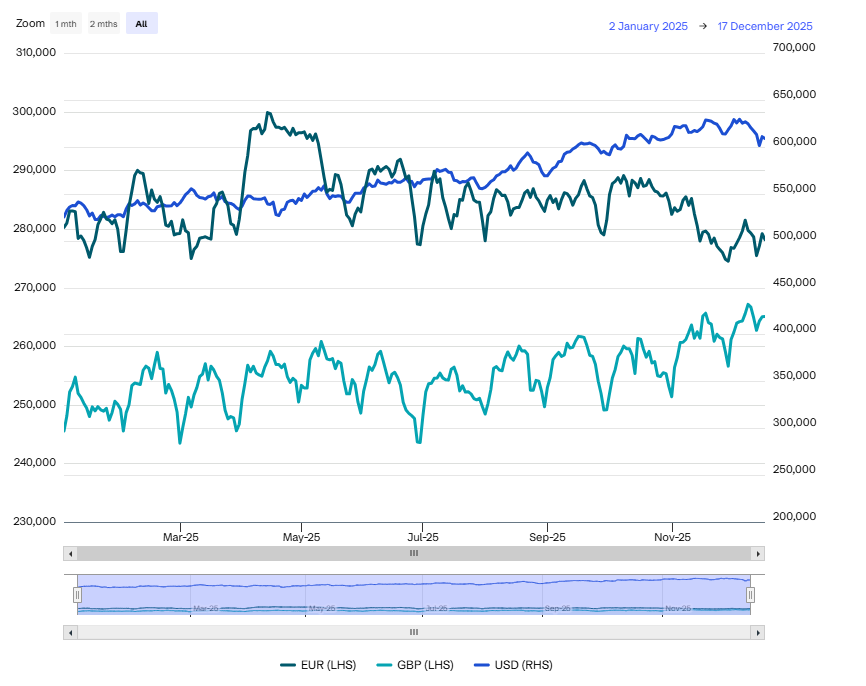The width and height of the screenshot is (866, 686).
Task: Click the Sep-25 label in navigator
Action: click(x=557, y=608)
